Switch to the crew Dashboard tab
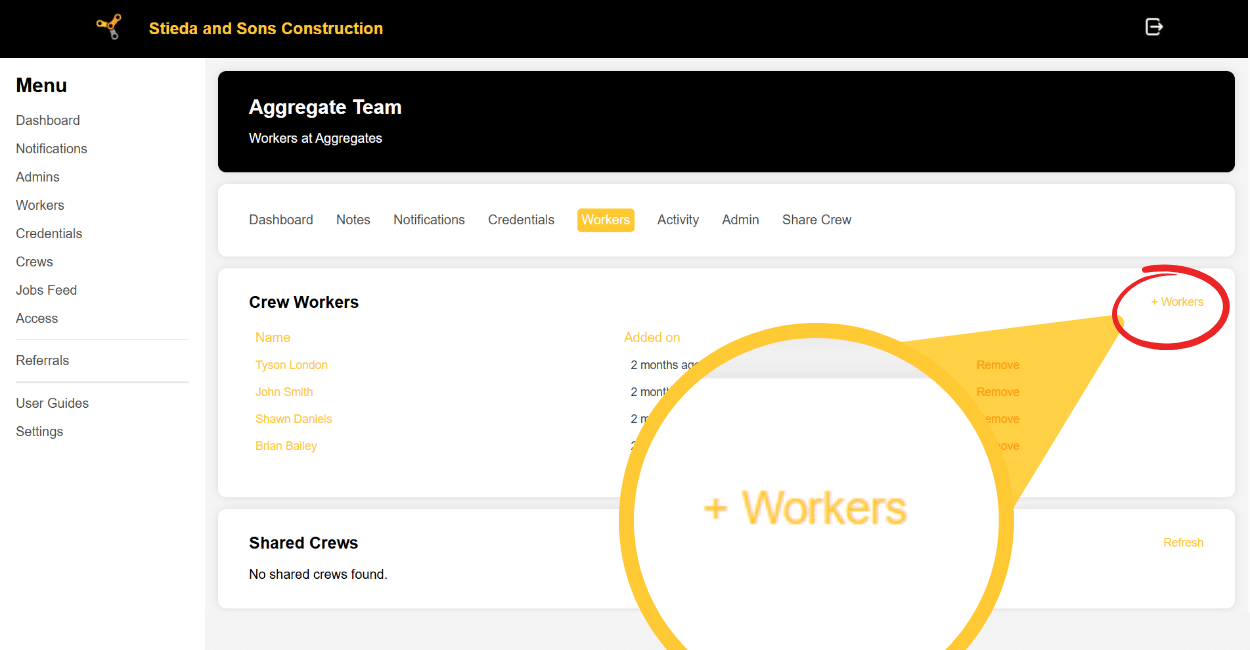The height and width of the screenshot is (650, 1250). point(281,220)
